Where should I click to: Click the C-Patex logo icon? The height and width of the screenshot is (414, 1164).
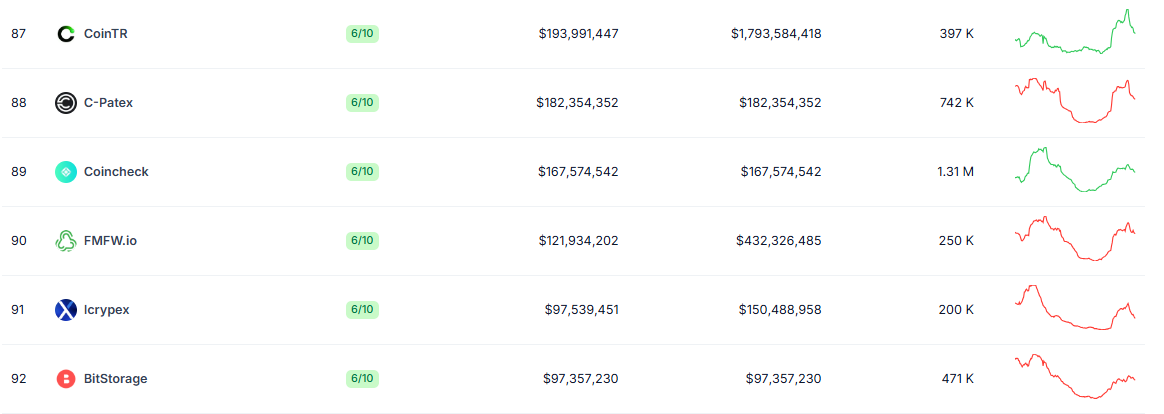pos(66,102)
